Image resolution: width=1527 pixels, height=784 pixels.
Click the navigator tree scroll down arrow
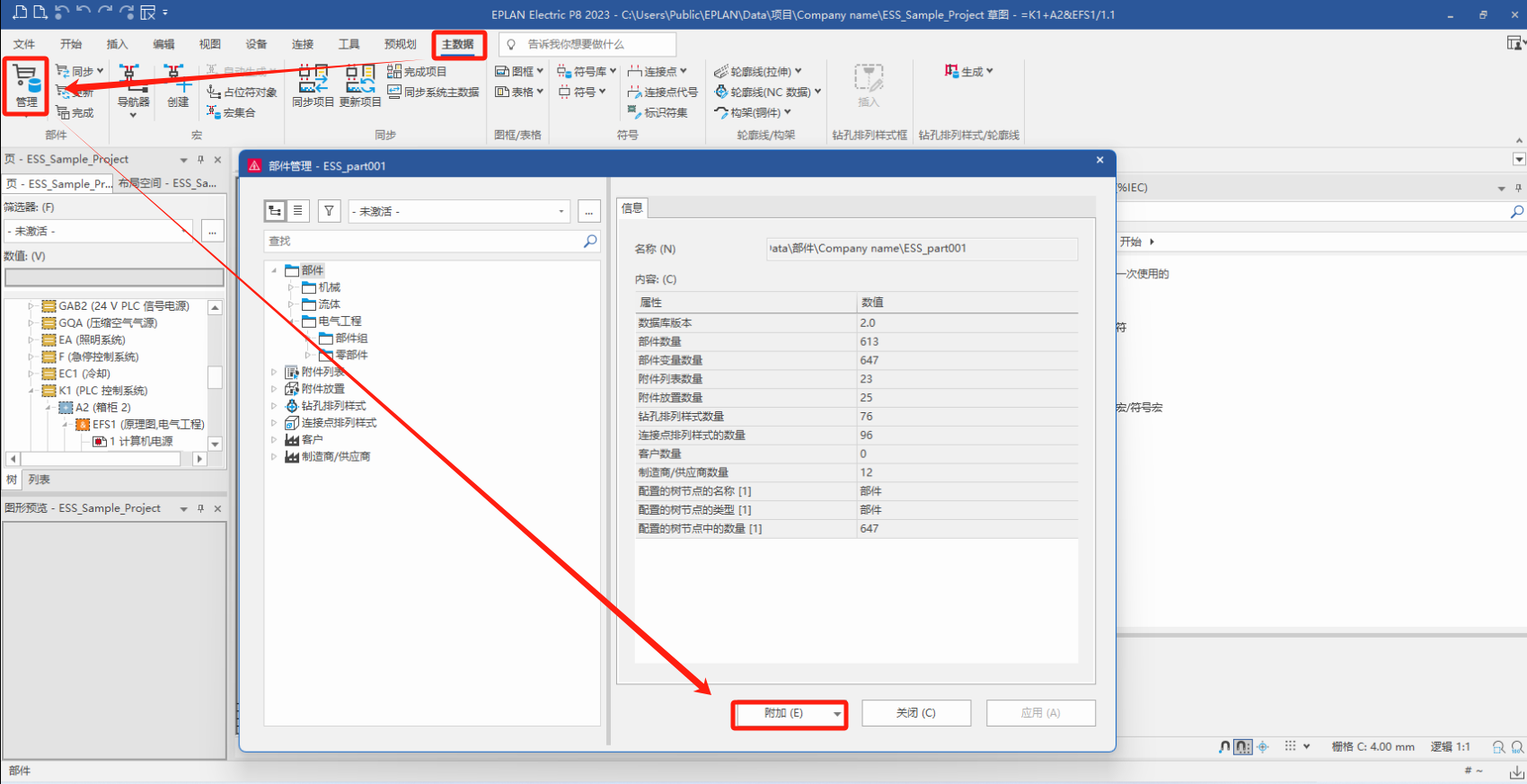(216, 444)
